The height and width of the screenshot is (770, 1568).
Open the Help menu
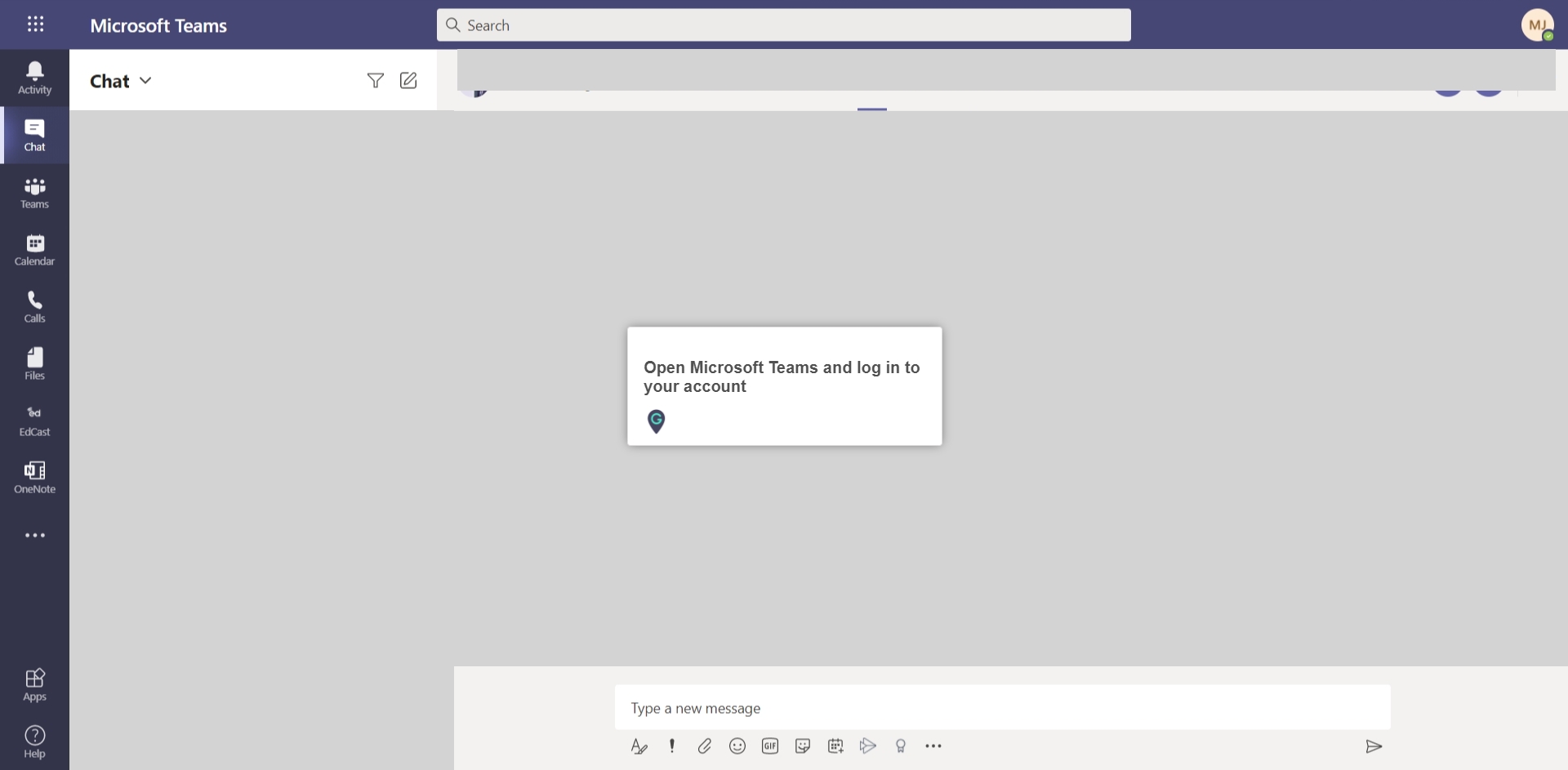click(x=34, y=741)
